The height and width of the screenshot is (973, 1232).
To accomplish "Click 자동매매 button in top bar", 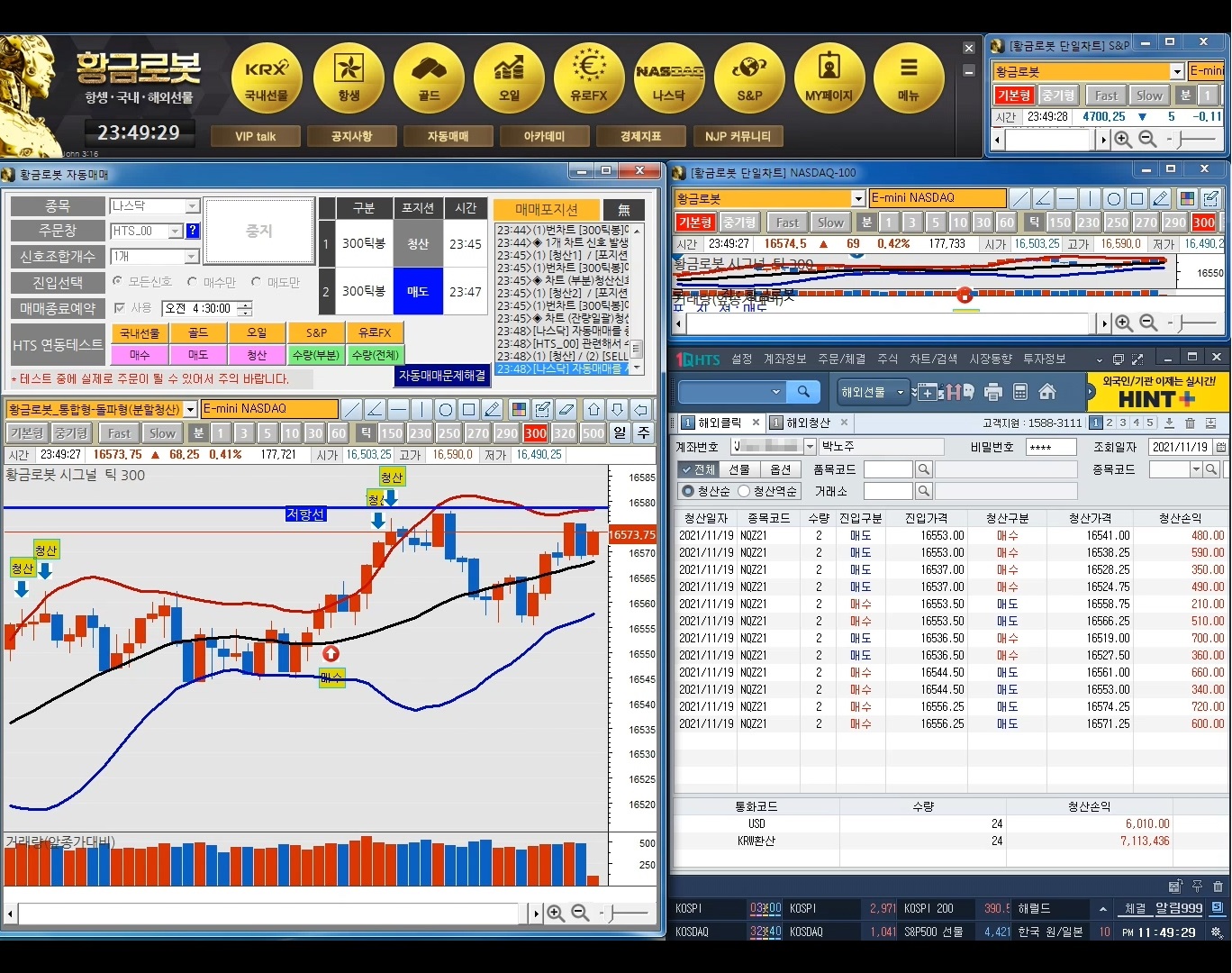I will [x=448, y=136].
